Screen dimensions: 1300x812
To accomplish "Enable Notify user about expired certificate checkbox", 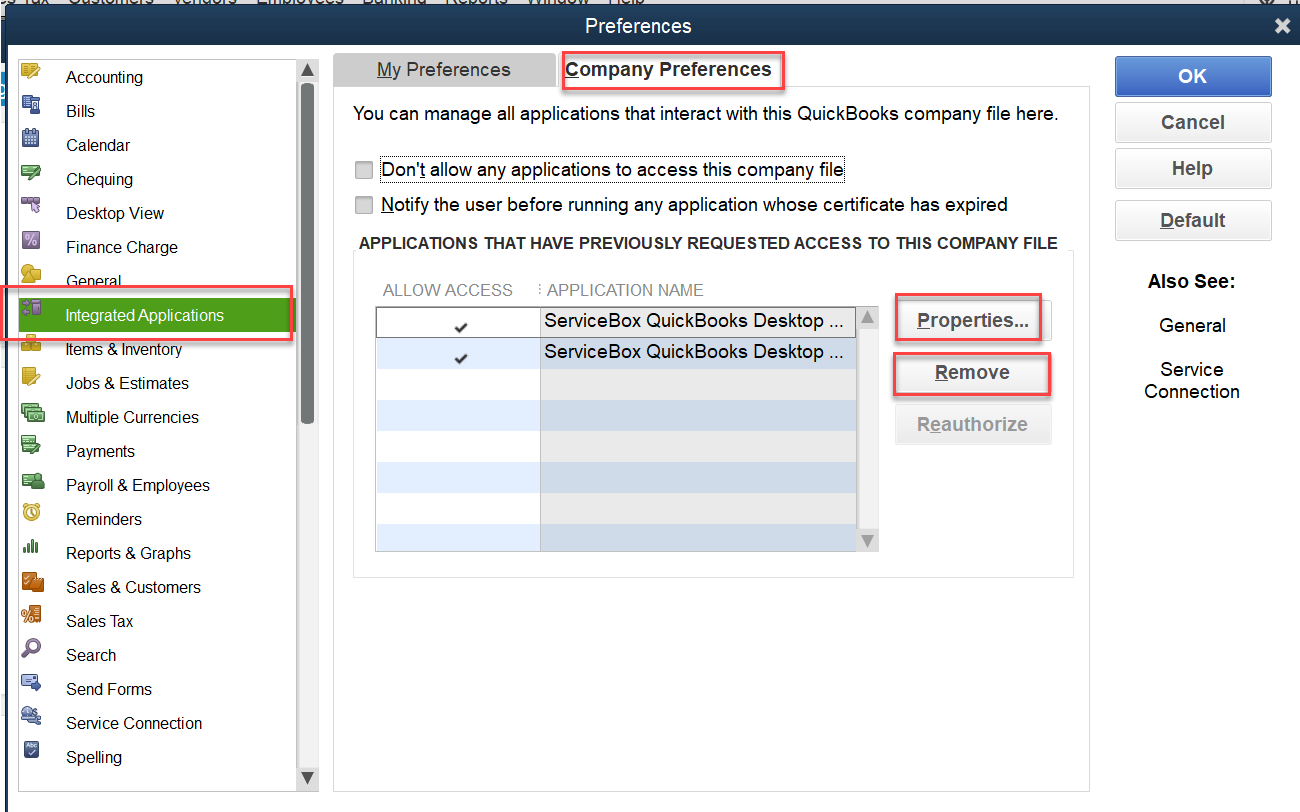I will [x=364, y=205].
